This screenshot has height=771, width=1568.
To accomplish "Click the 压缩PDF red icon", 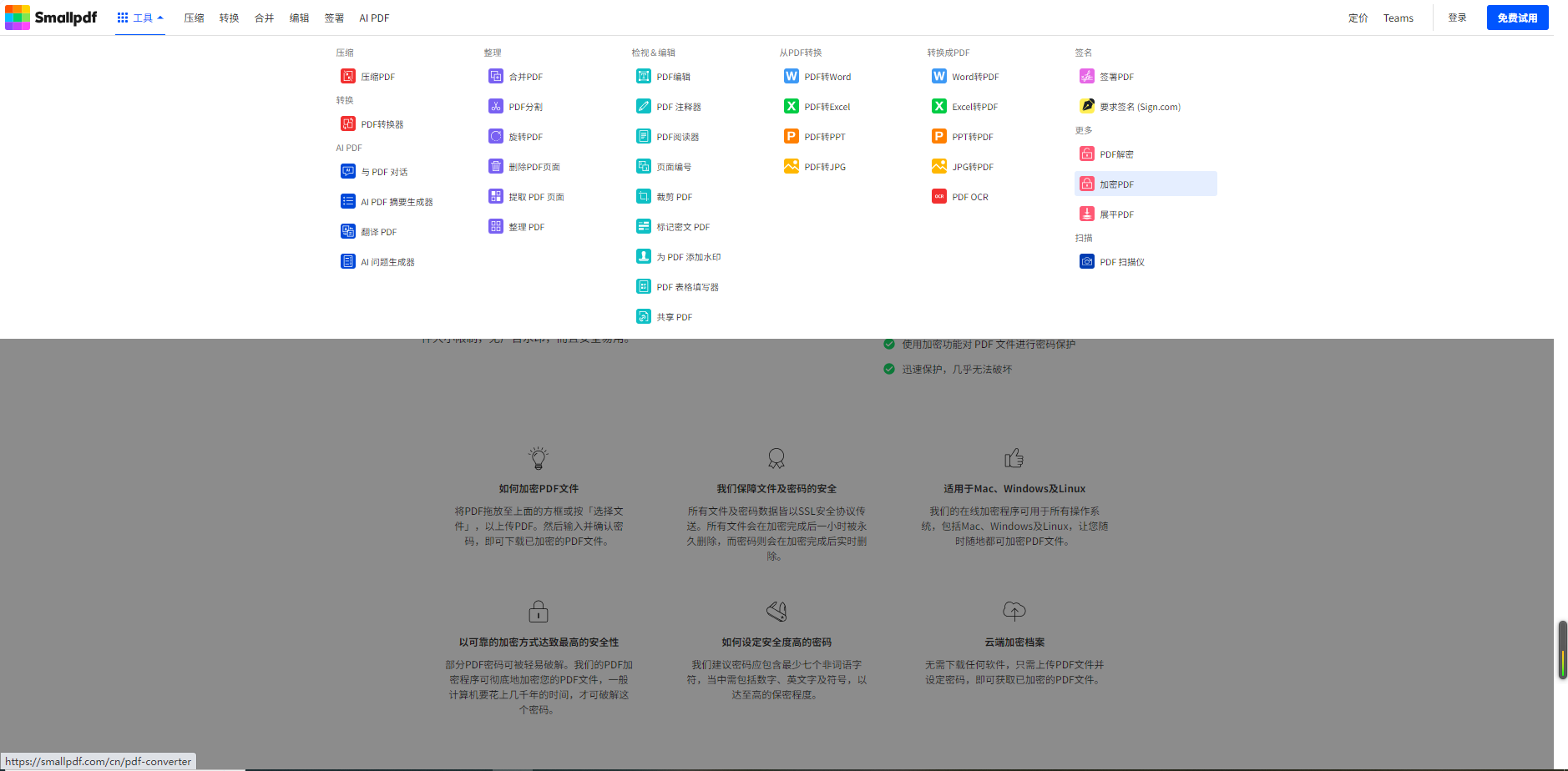I will (347, 76).
